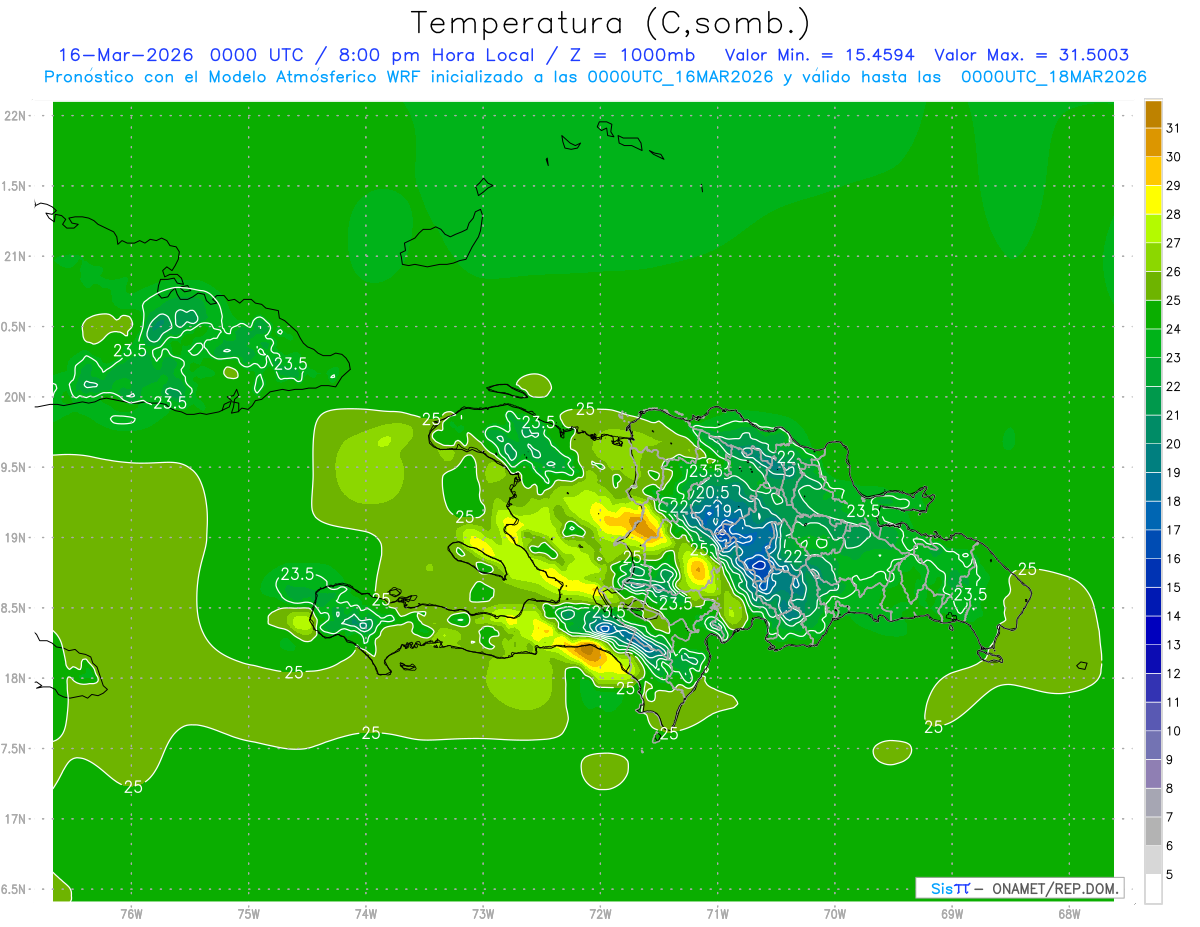
Task: Click the '70W' longitude axis label
Action: [835, 913]
